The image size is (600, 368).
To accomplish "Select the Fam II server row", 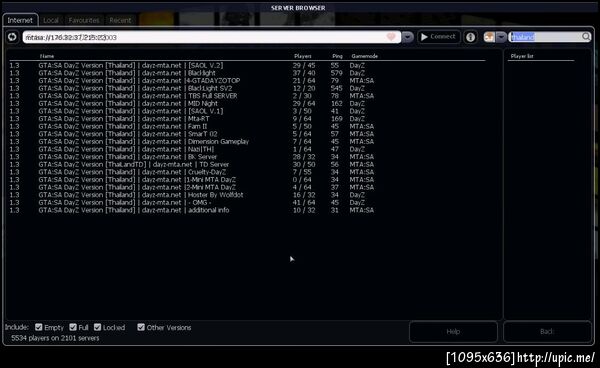I will [x=247, y=126].
